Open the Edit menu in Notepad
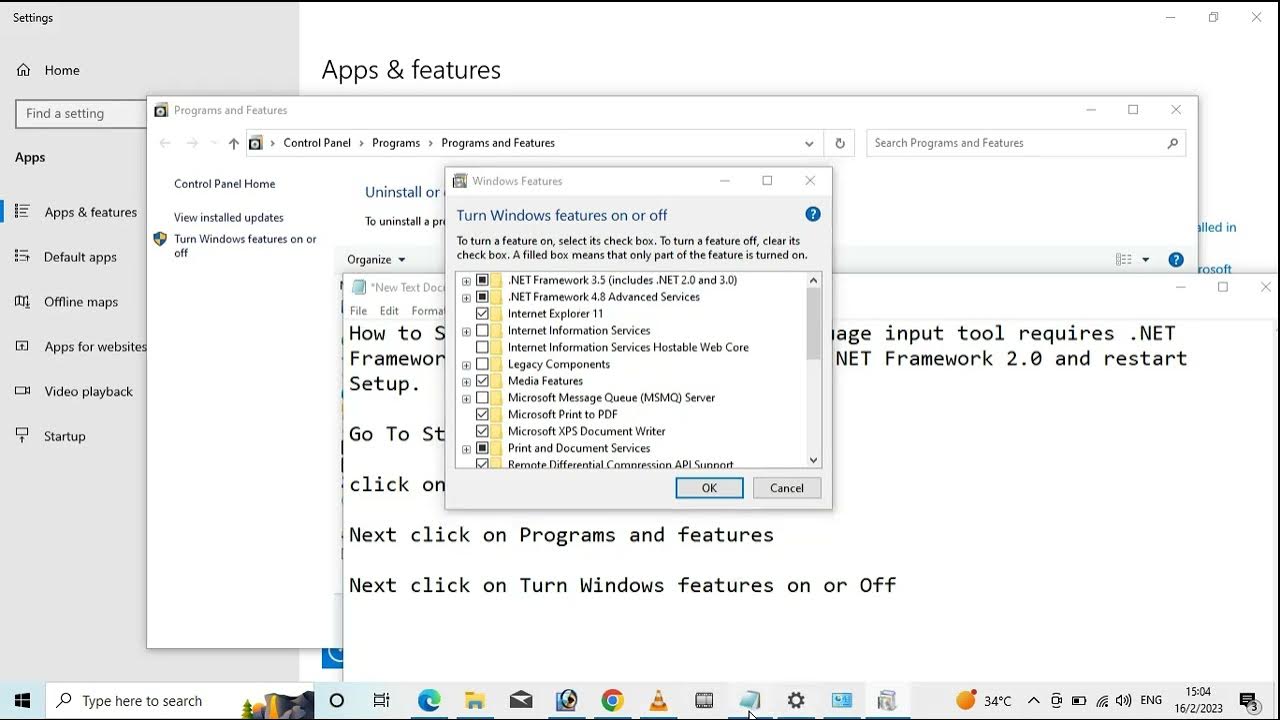The height and width of the screenshot is (720, 1280). tap(389, 311)
